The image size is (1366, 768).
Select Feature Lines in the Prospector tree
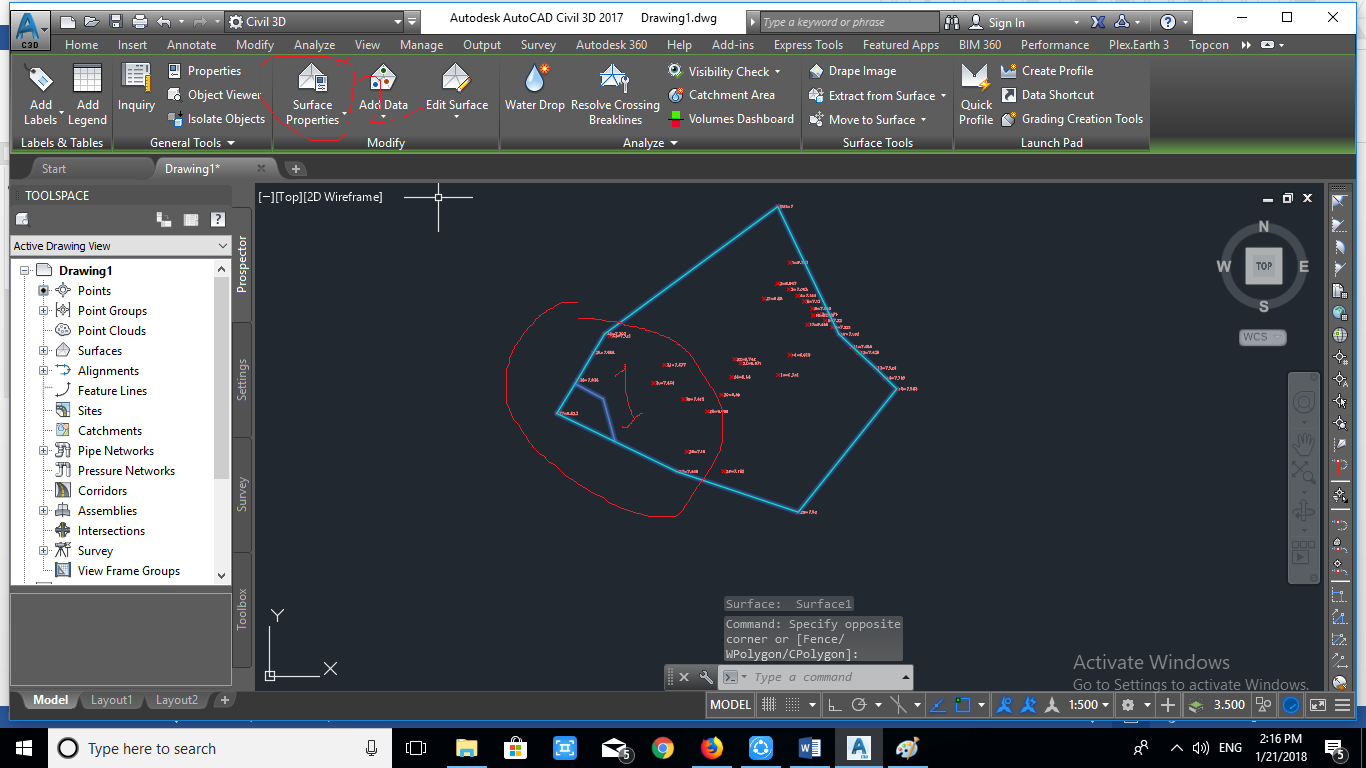click(112, 391)
